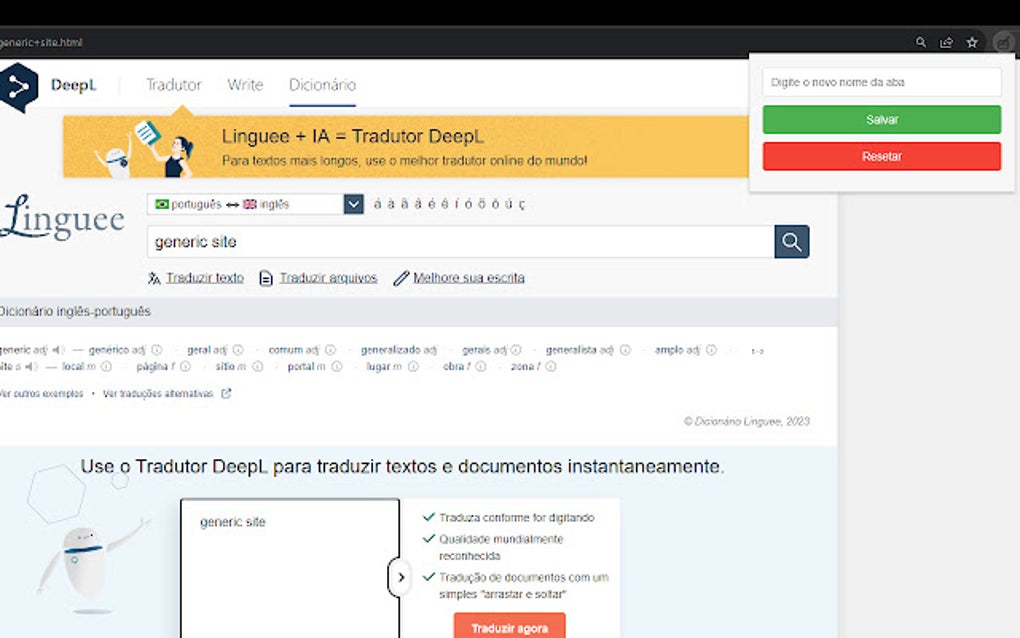1020x638 pixels.
Task: Select the magnifying glass search icon
Action: click(x=791, y=241)
